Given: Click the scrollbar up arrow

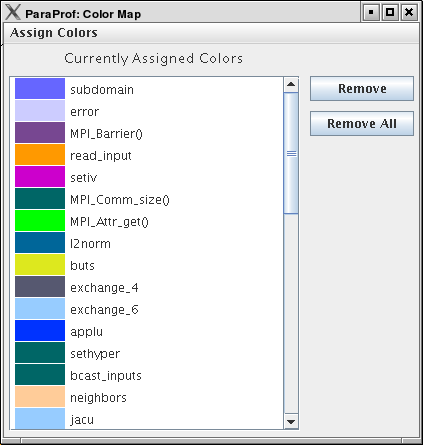Looking at the screenshot, I should (291, 85).
